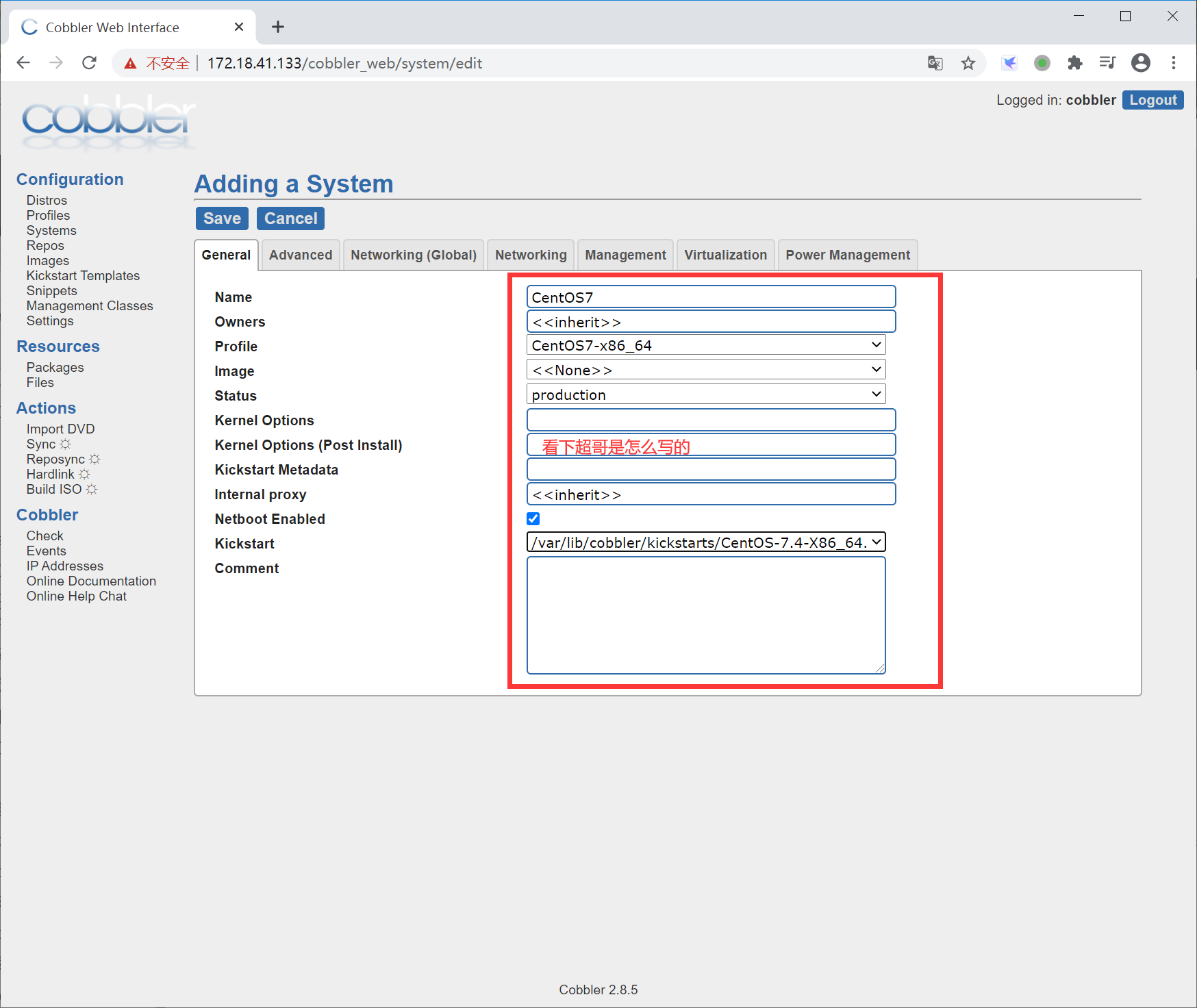Open the Systems link in sidebar
The image size is (1197, 1008).
(51, 230)
